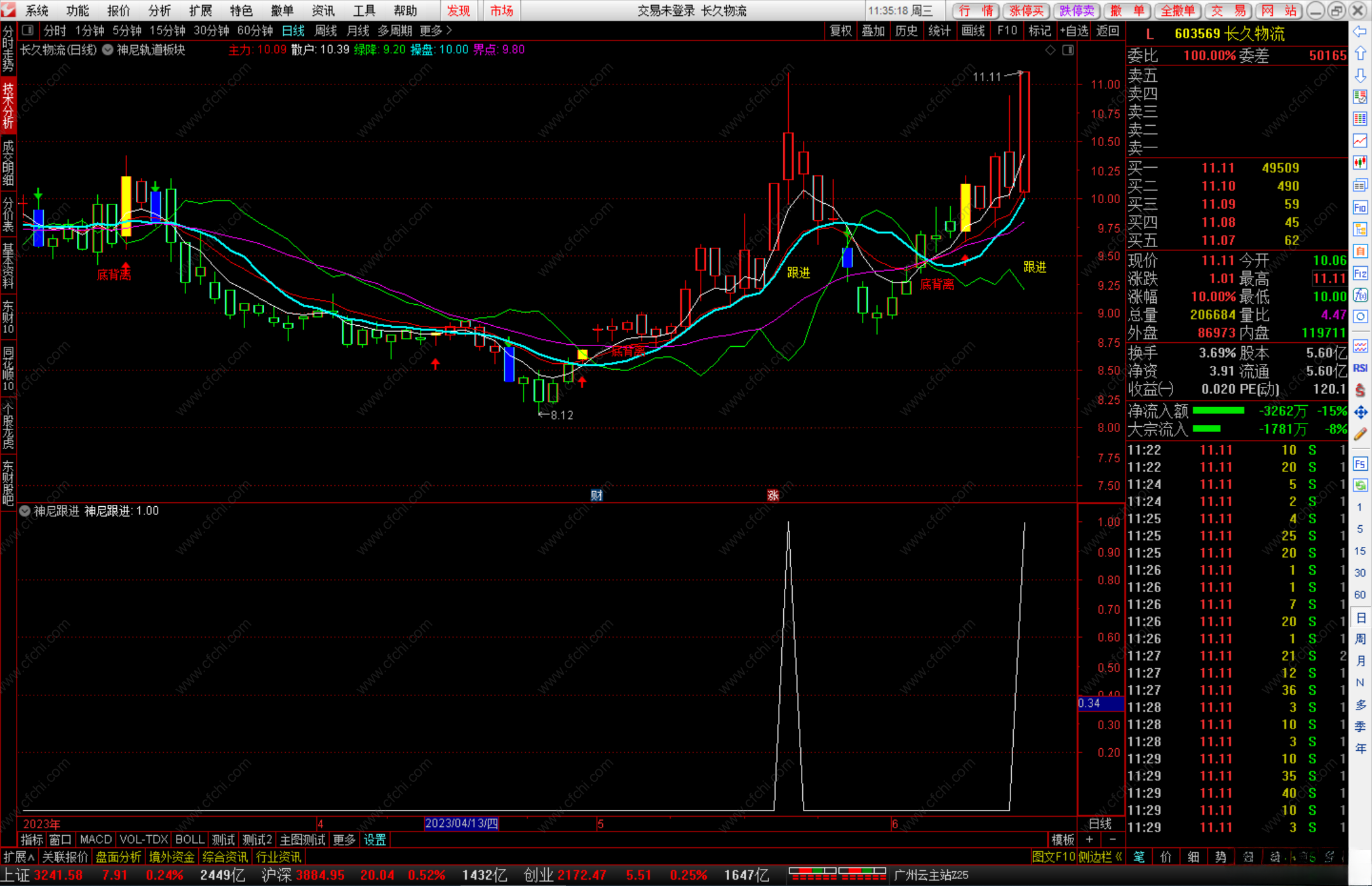The image size is (1372, 886).
Task: Open the f(x) formula icon
Action: [x=1360, y=295]
